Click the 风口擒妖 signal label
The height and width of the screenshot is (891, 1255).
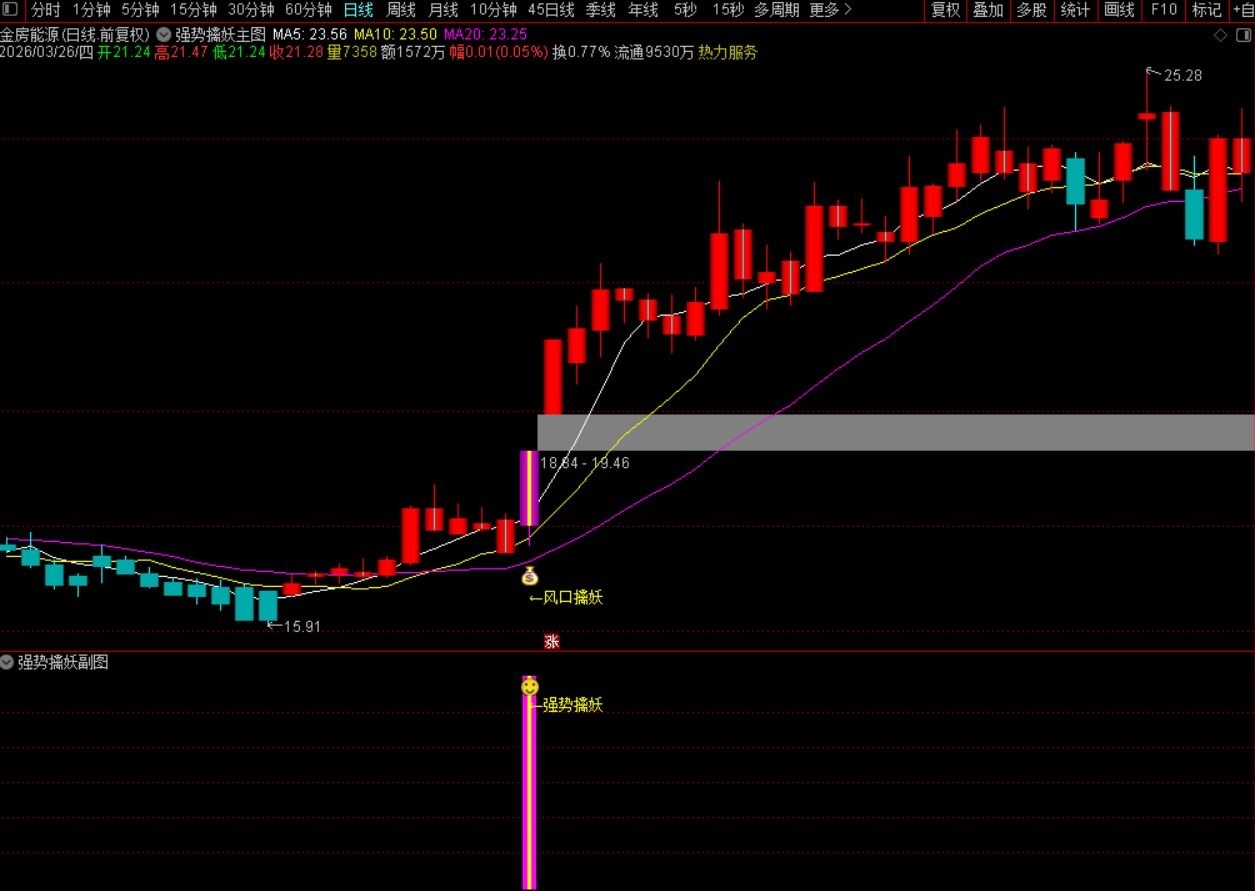click(x=573, y=598)
